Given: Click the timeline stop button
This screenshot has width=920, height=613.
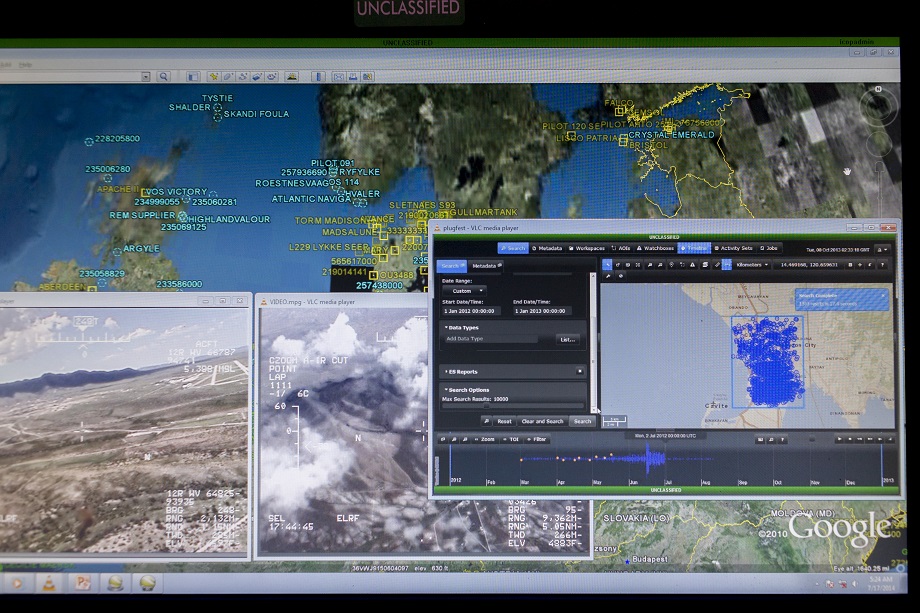Looking at the screenshot, I should [850, 439].
